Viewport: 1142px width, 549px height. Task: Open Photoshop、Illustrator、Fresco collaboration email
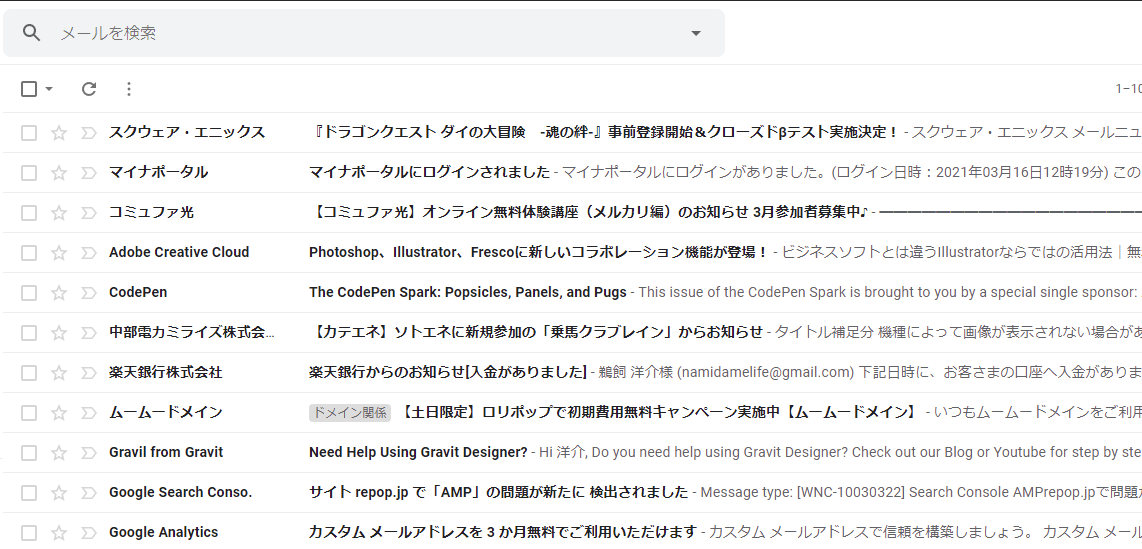(539, 253)
